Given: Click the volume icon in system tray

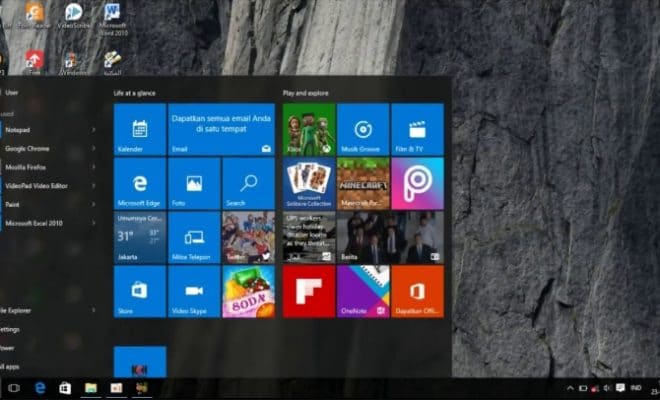Looking at the screenshot, I should pyautogui.click(x=607, y=388).
